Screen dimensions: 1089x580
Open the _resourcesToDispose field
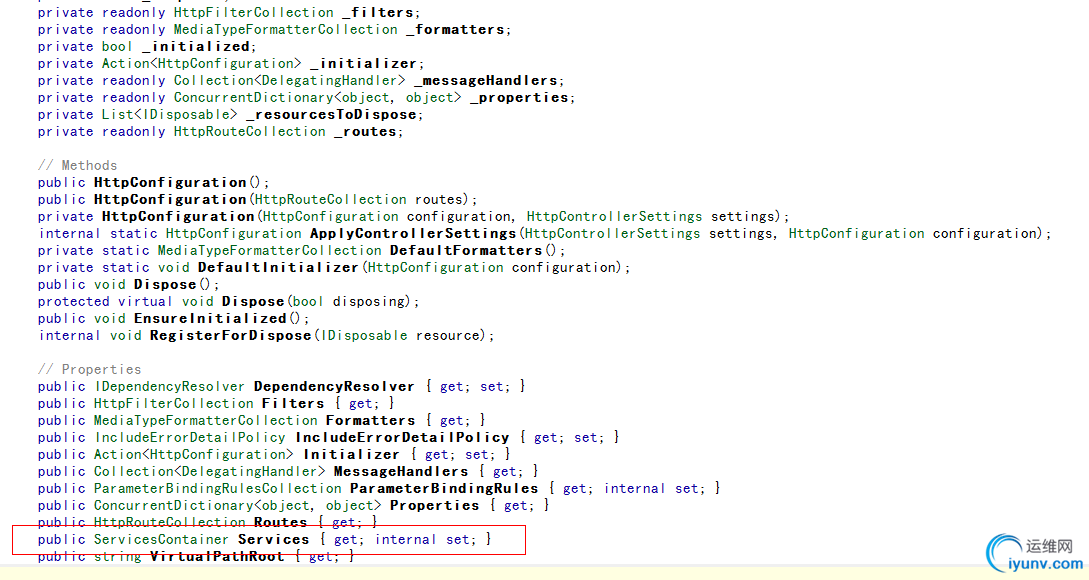tap(331, 115)
